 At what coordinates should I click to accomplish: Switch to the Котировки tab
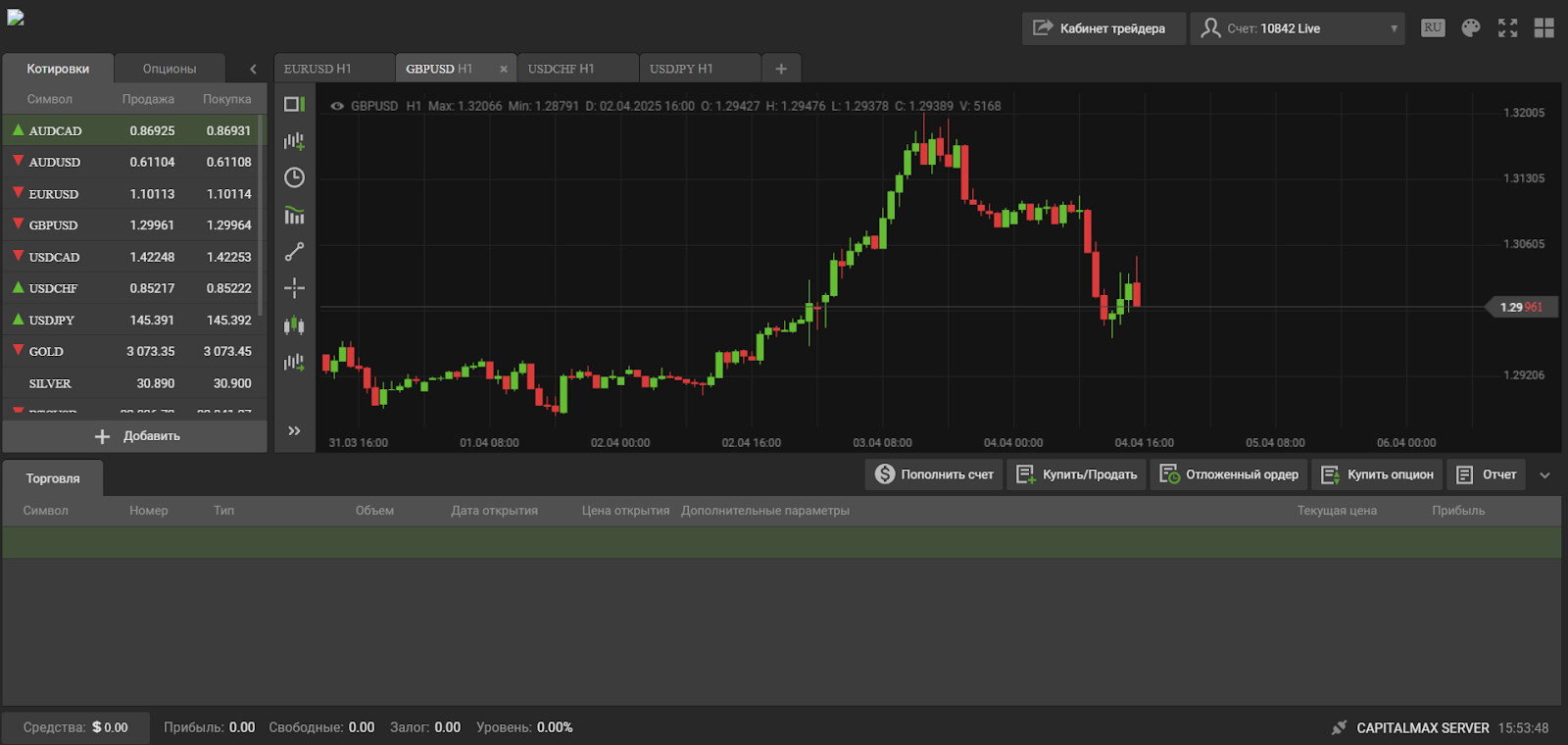[x=58, y=69]
